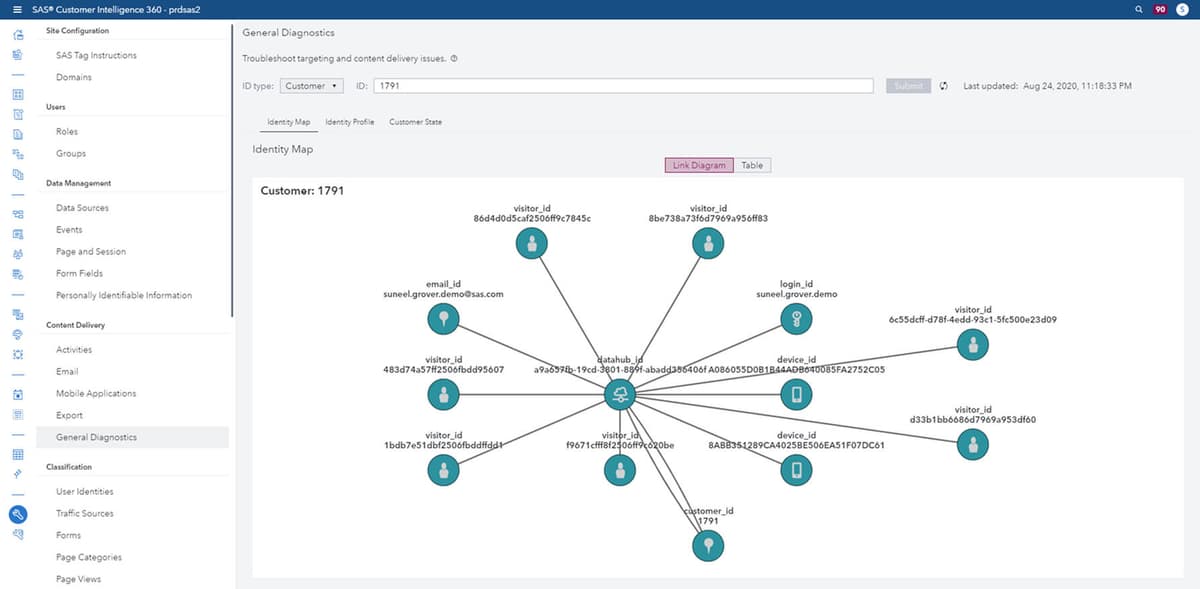
Task: Open Domains under Site Configuration
Action: [x=74, y=77]
